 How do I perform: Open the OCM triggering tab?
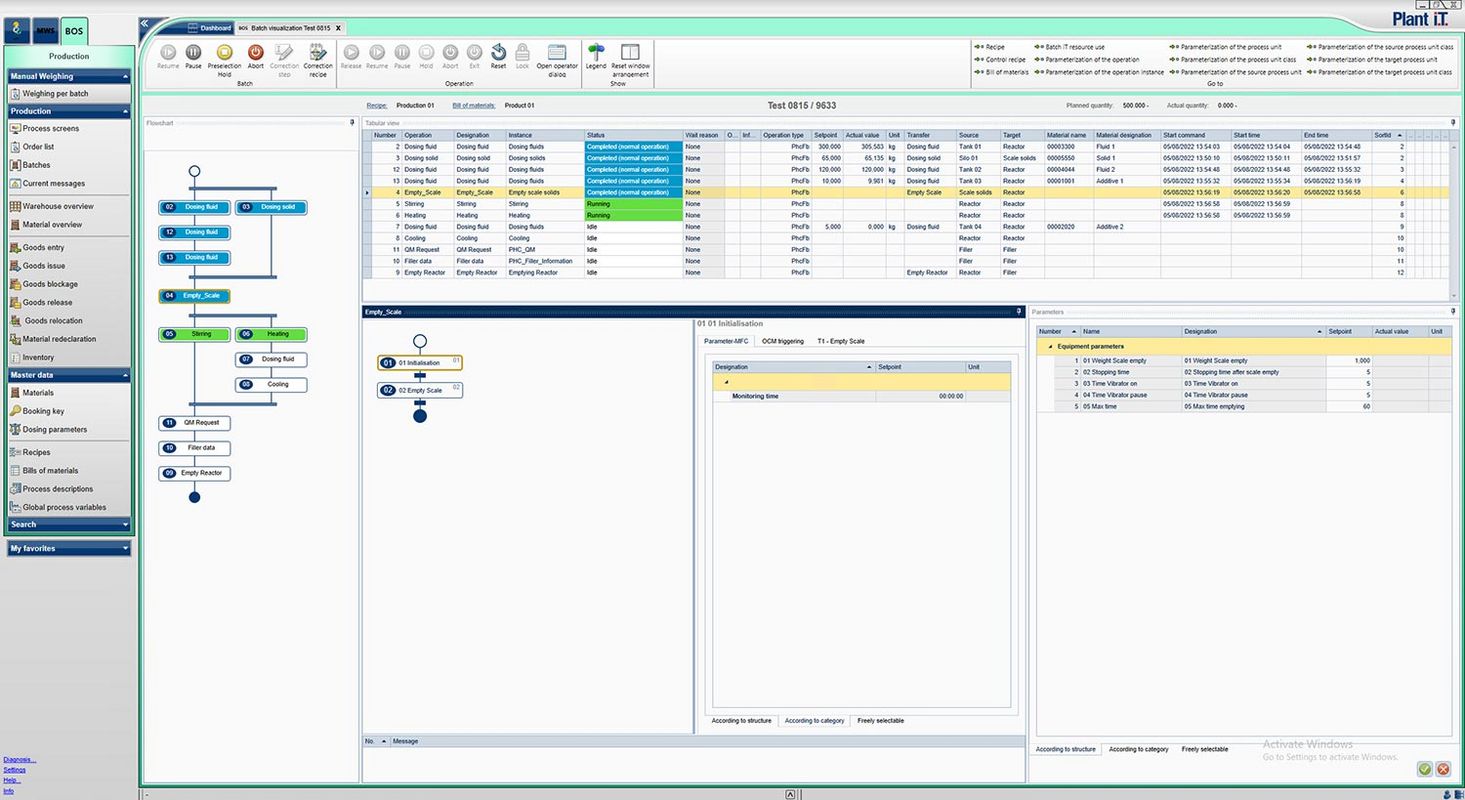(x=782, y=341)
